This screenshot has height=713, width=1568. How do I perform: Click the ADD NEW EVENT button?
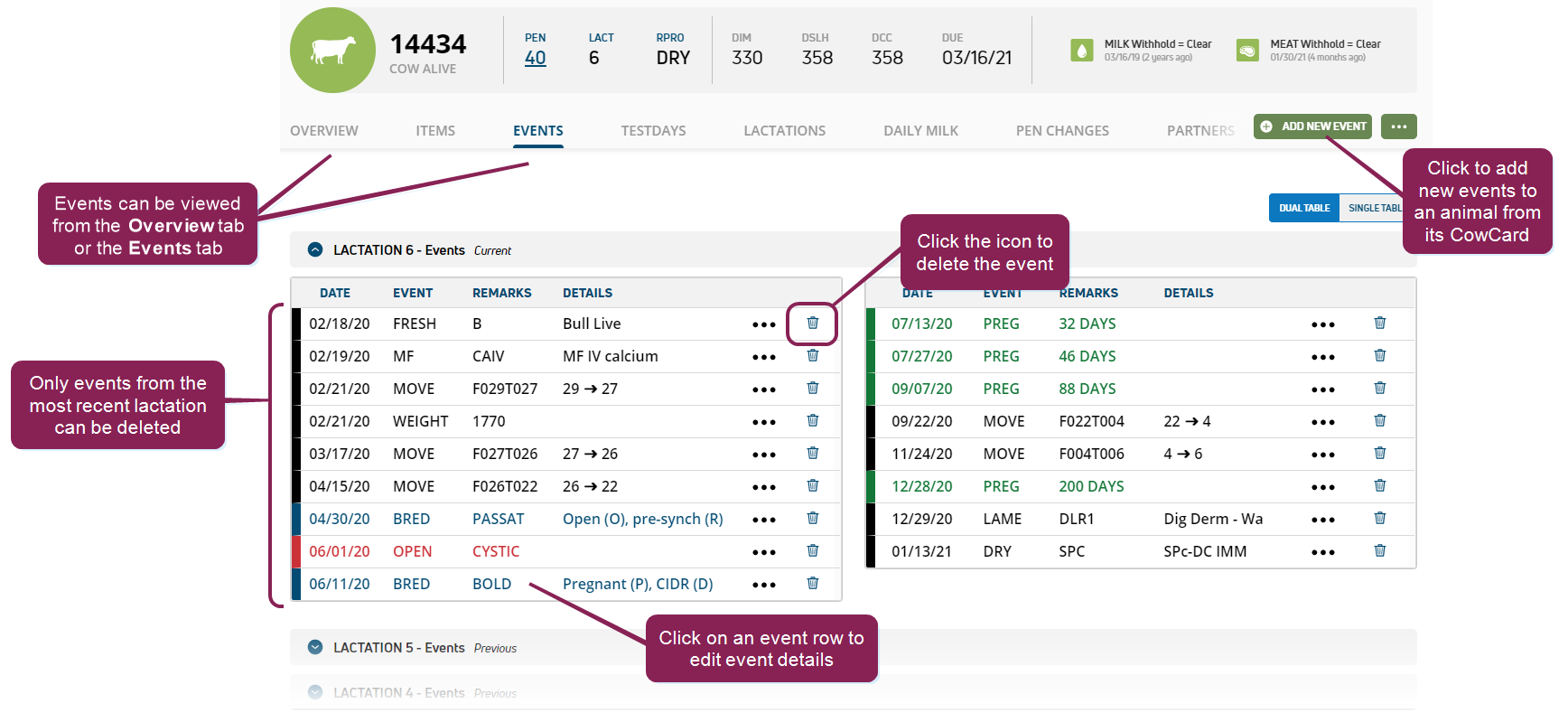[1312, 127]
